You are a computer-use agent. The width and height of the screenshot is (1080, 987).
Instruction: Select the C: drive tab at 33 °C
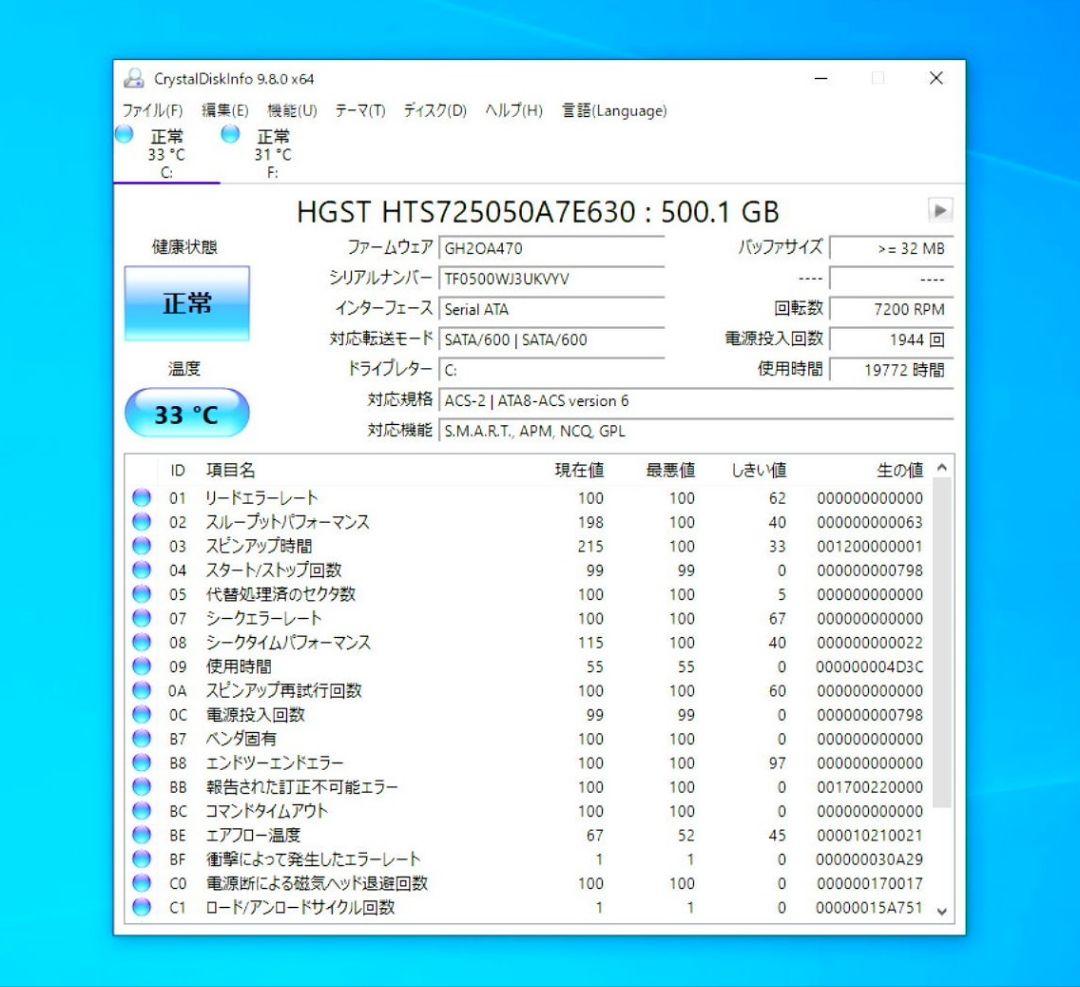(x=166, y=153)
